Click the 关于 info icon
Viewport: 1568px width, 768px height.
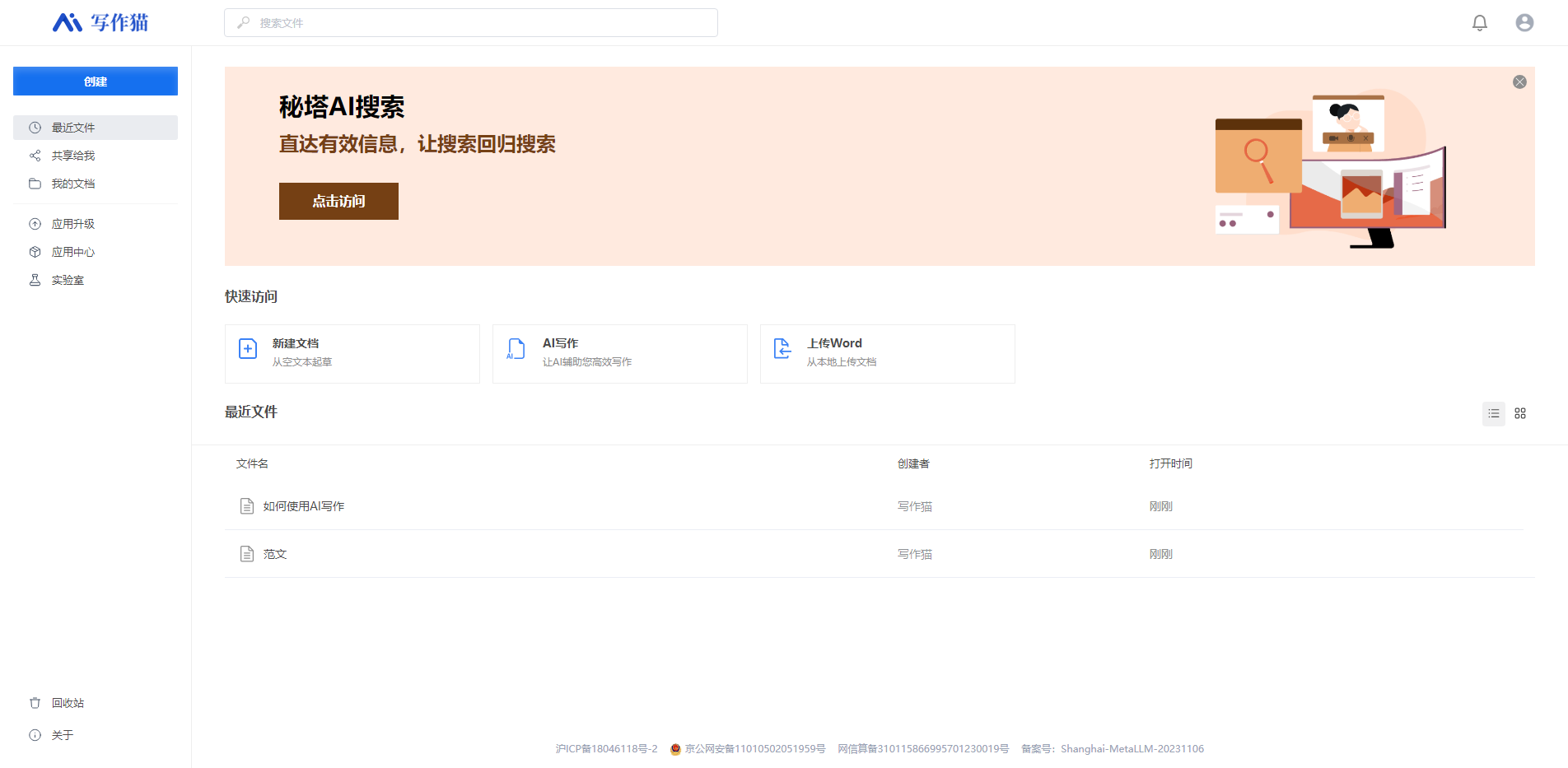[35, 735]
